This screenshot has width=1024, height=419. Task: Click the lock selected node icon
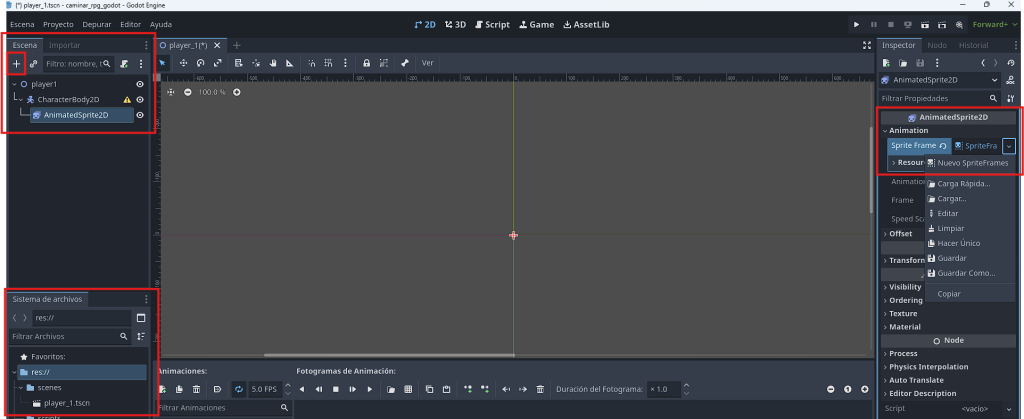[x=367, y=63]
